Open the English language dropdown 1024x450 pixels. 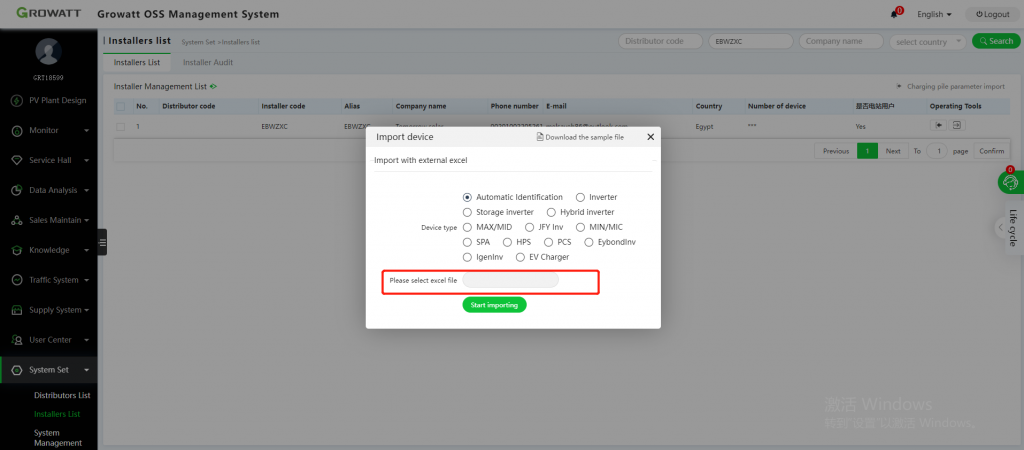pyautogui.click(x=934, y=14)
